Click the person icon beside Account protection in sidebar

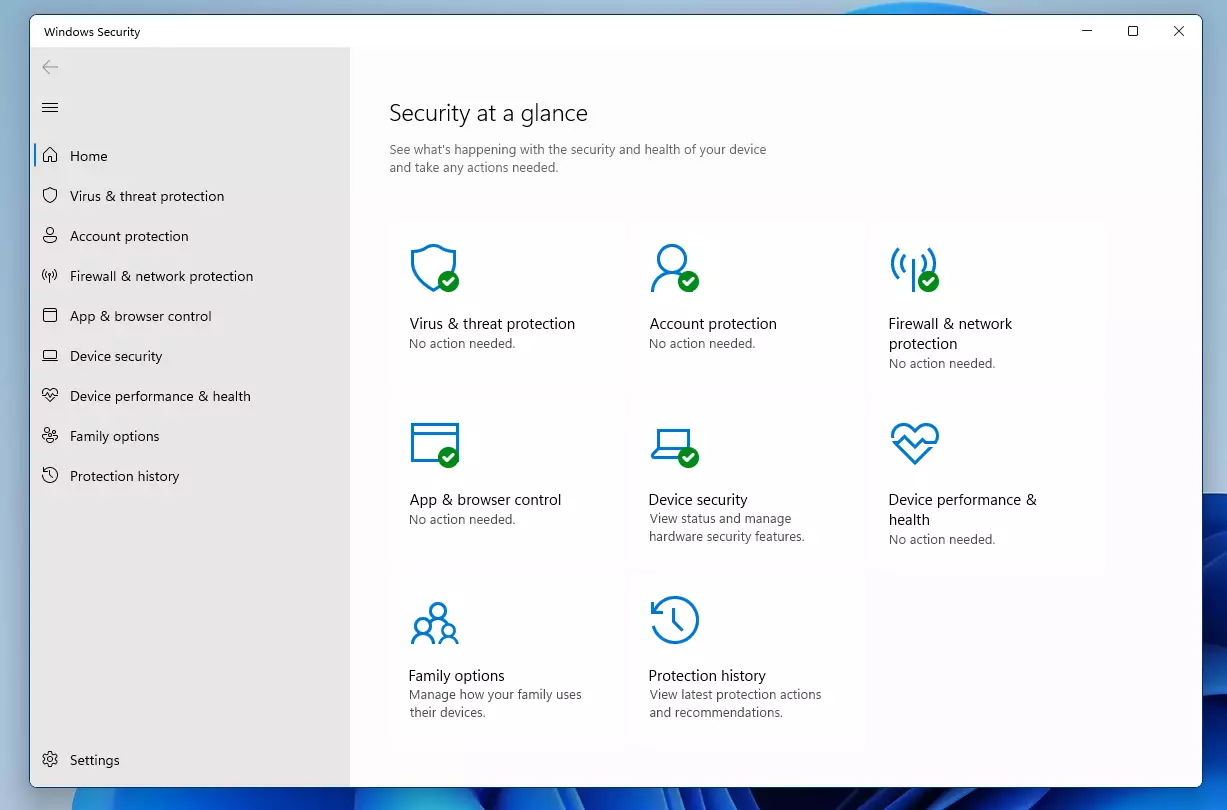50,236
